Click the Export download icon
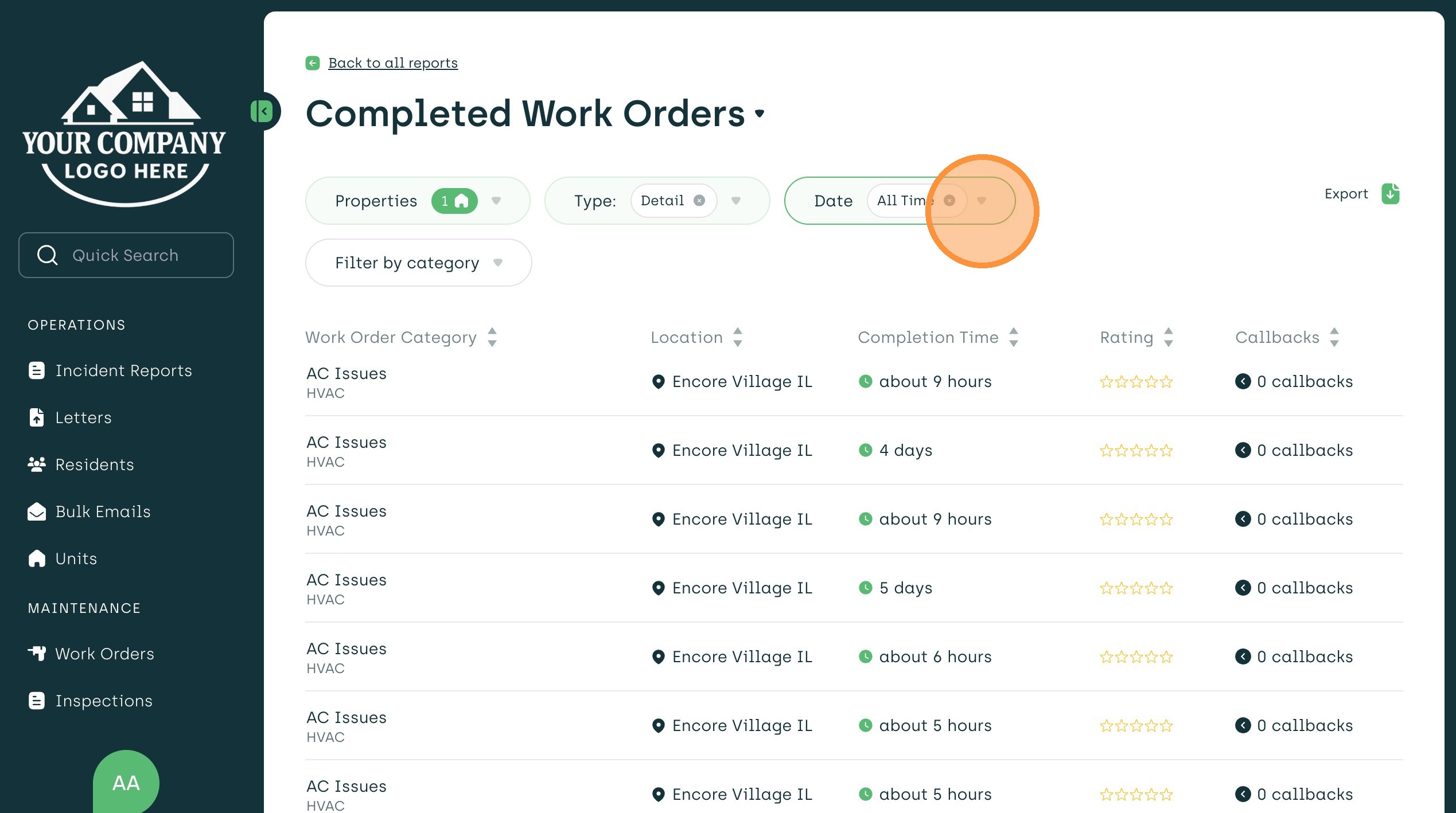 coord(1390,194)
